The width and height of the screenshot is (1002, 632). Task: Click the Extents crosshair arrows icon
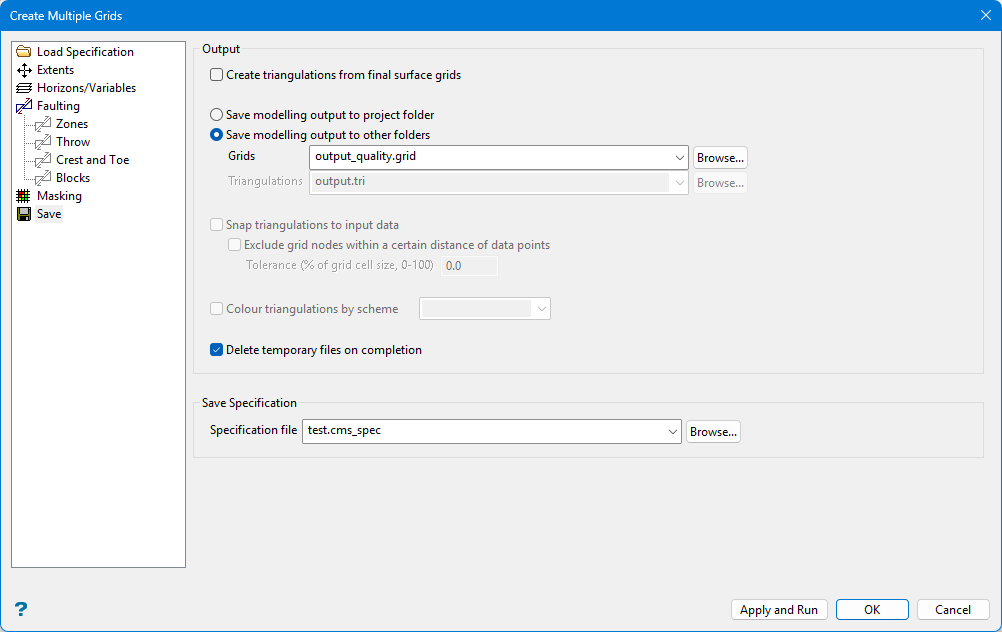tap(24, 70)
